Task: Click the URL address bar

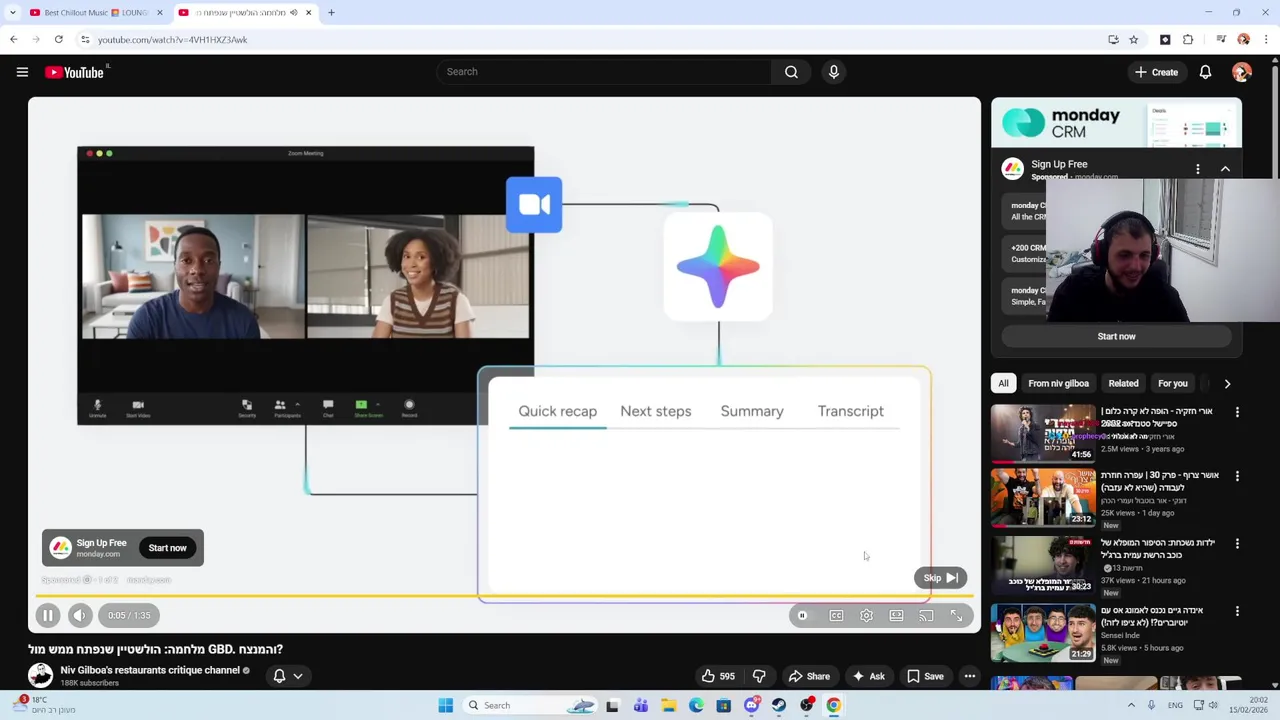Action: click(x=590, y=40)
